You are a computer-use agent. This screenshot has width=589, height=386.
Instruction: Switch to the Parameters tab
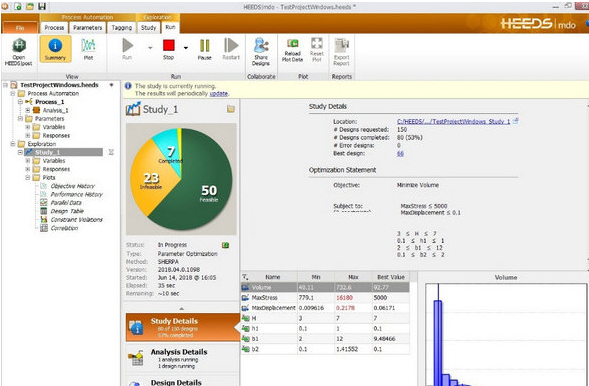[x=88, y=28]
